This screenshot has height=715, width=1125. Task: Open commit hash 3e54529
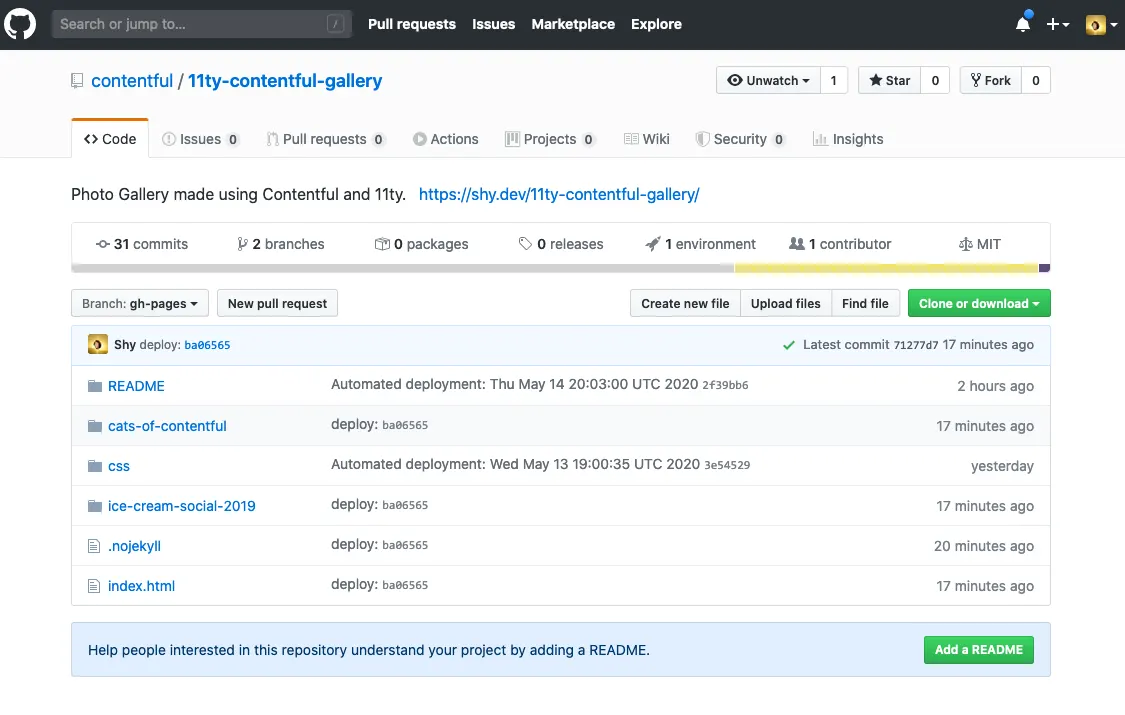(x=727, y=465)
